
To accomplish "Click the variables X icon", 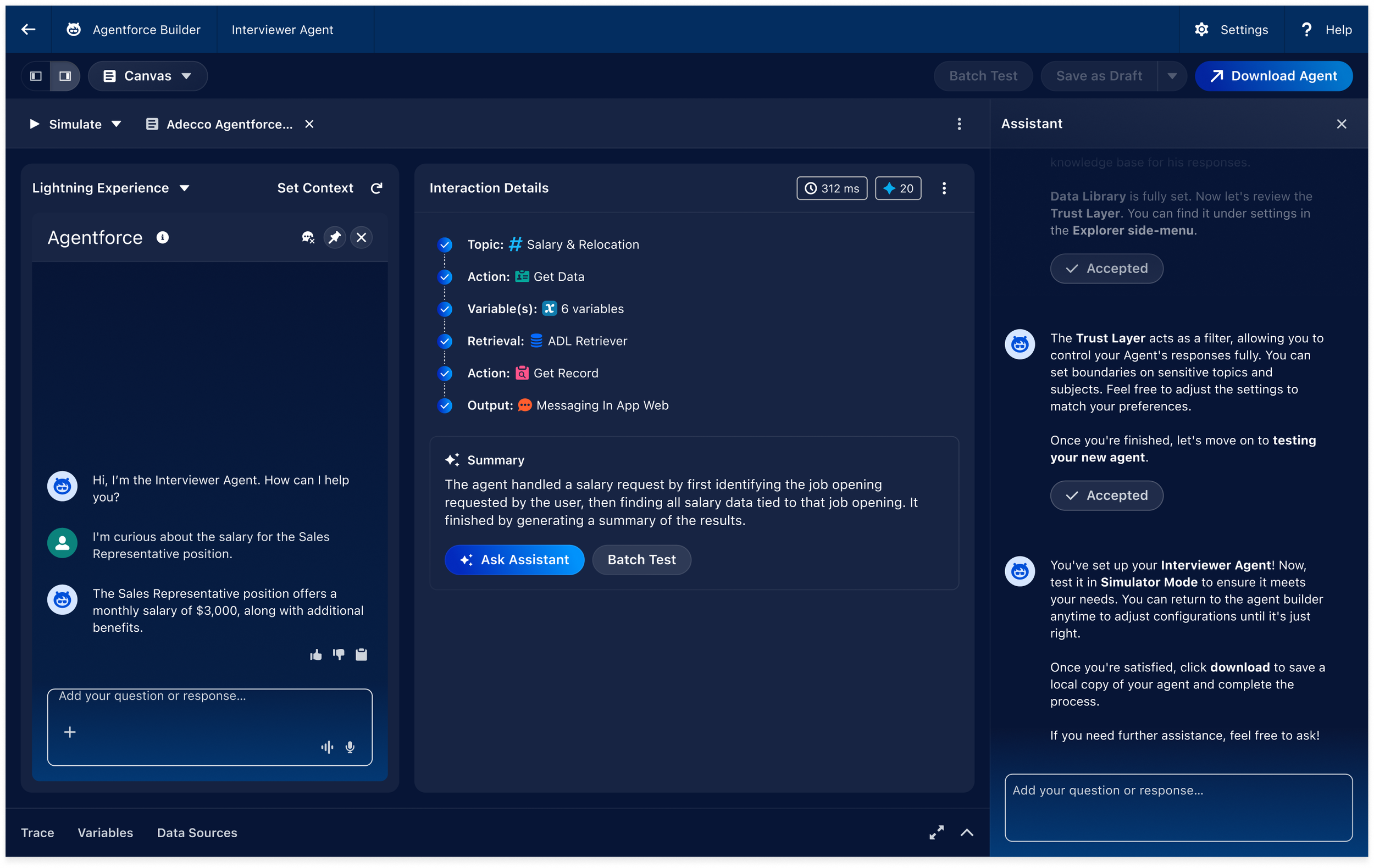I will (x=549, y=309).
